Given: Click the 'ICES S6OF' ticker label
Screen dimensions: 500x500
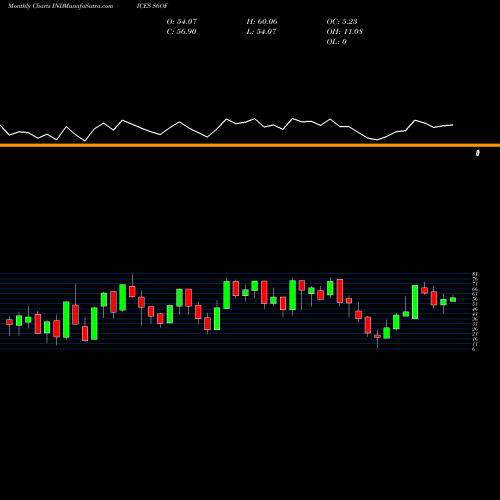Looking at the screenshot, I should (x=152, y=6).
